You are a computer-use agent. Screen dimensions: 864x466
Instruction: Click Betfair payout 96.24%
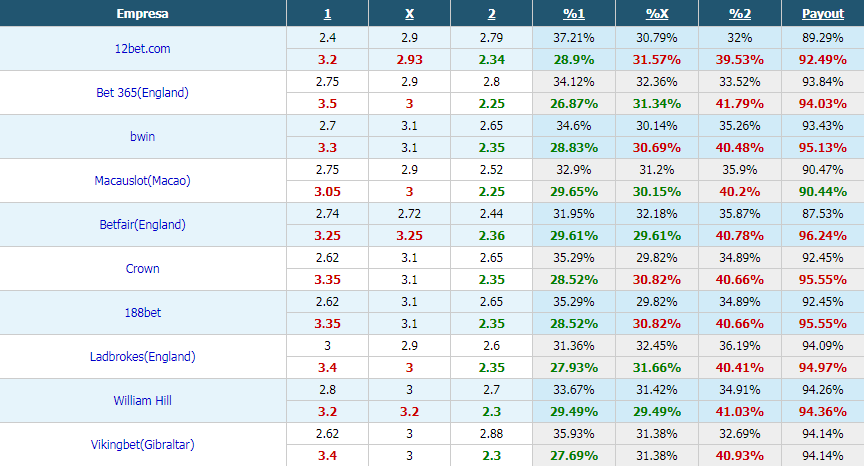[x=823, y=236]
